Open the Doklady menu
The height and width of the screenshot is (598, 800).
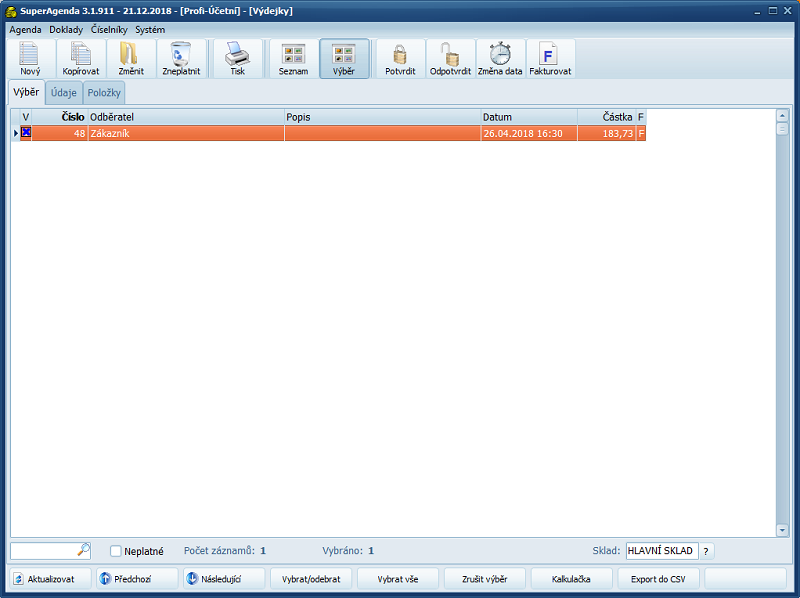(66, 30)
